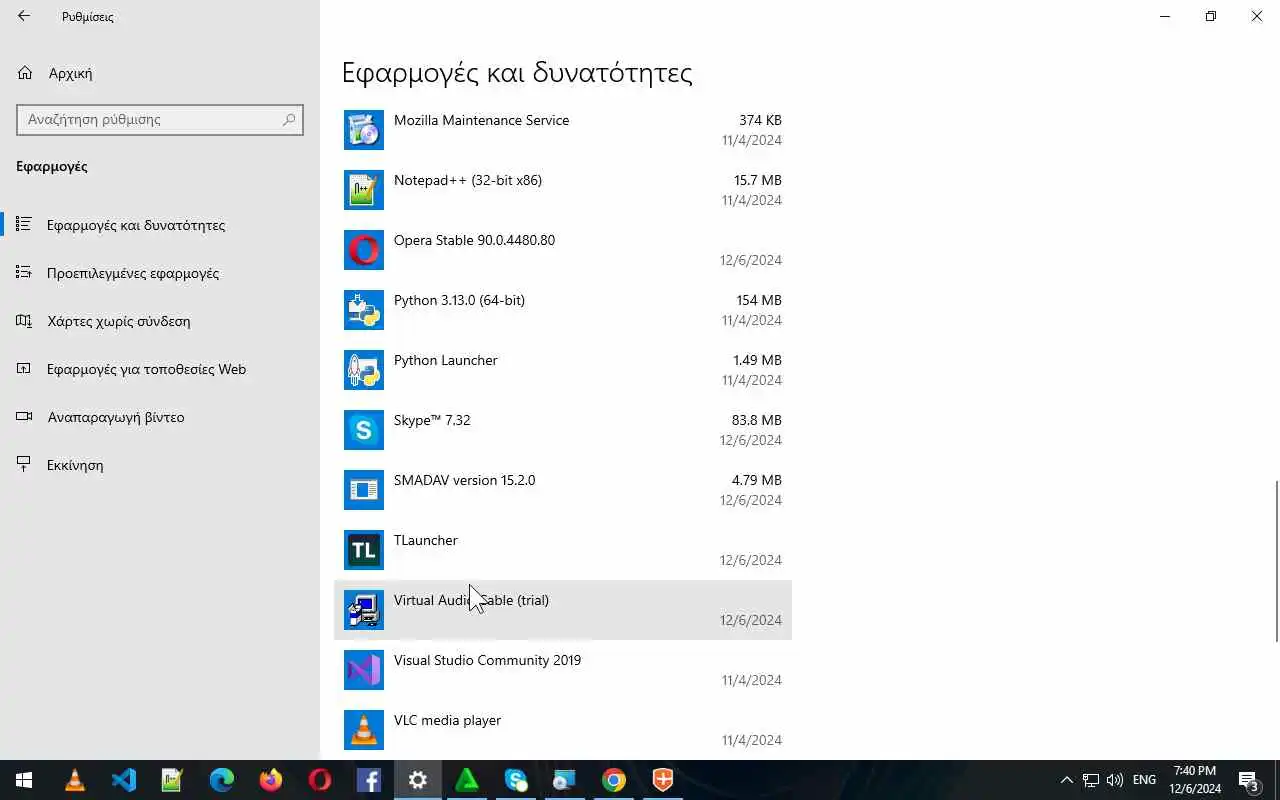The image size is (1280, 800).
Task: Click the home icon beside Αρχική
Action: [x=25, y=73]
